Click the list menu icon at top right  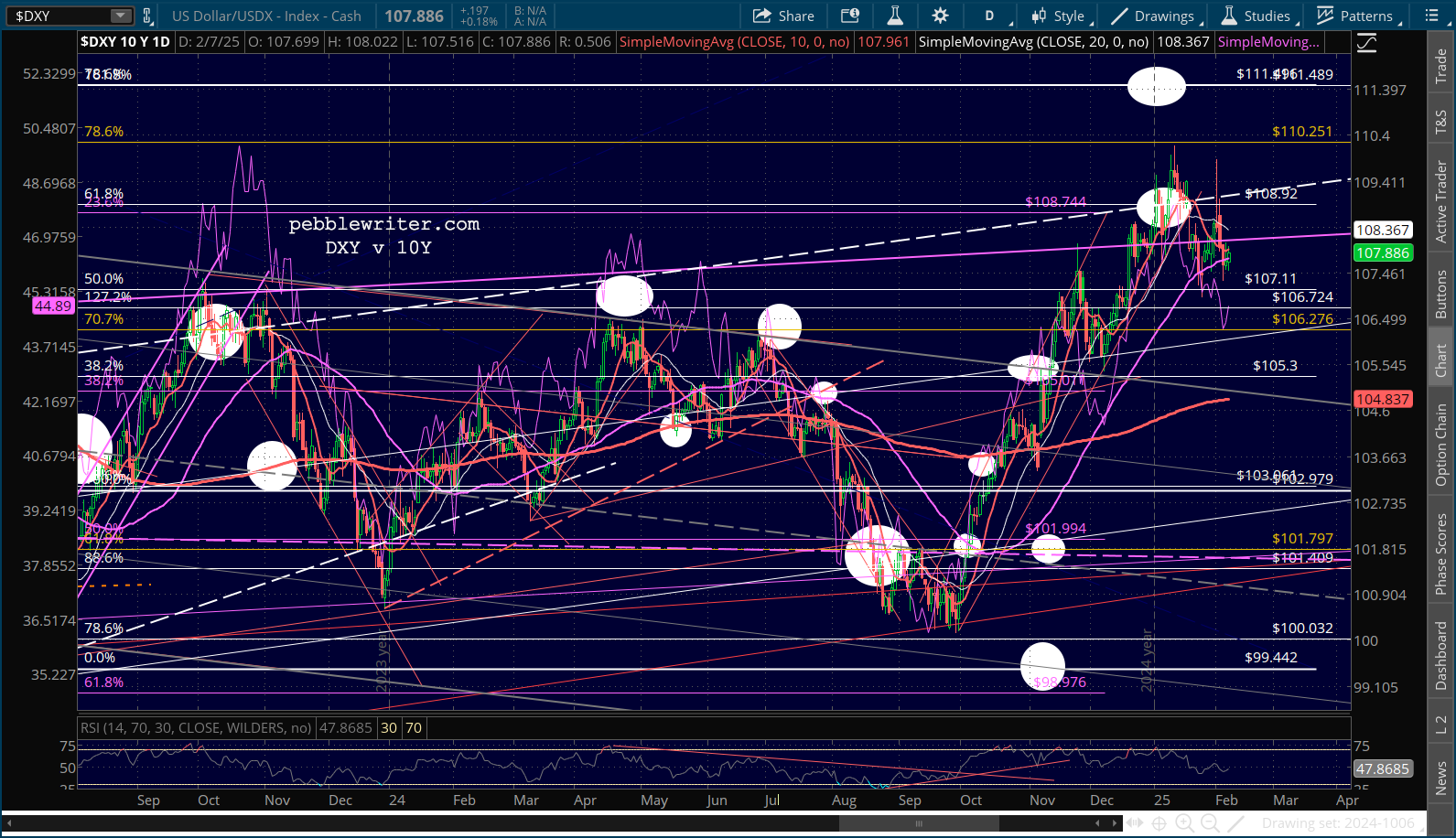click(1432, 16)
